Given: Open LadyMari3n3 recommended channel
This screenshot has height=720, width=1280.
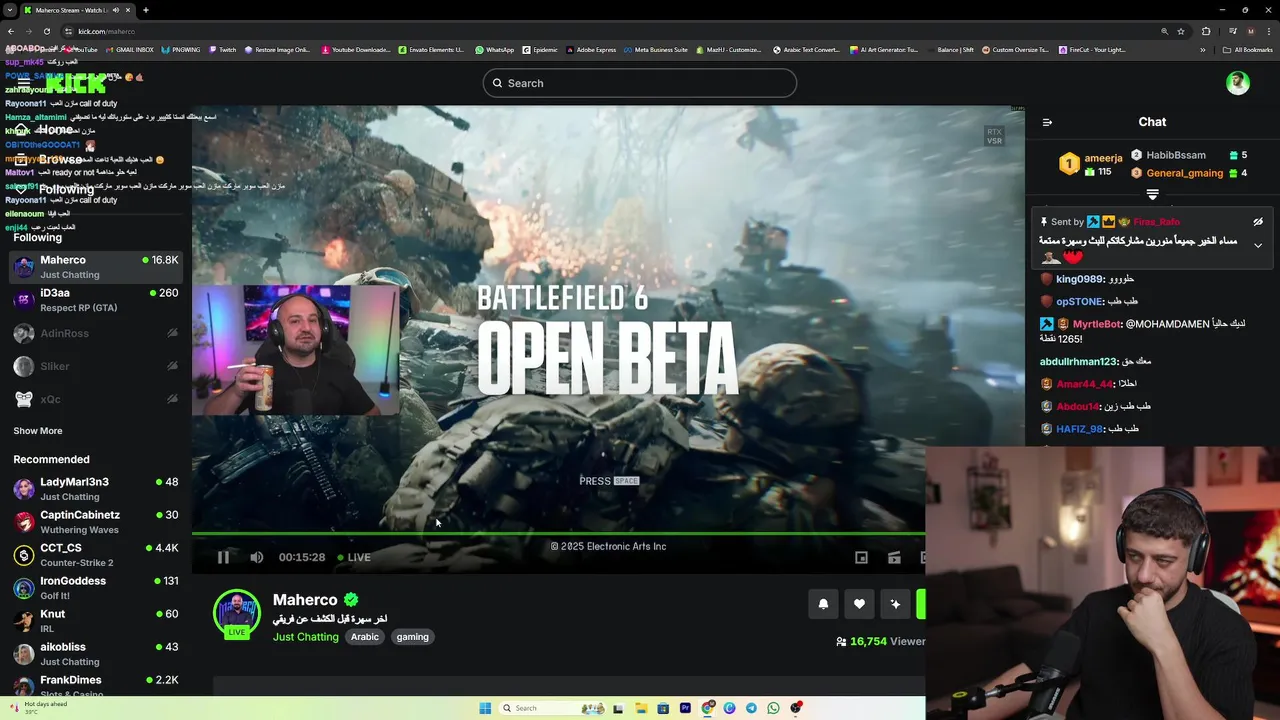Looking at the screenshot, I should [96, 489].
